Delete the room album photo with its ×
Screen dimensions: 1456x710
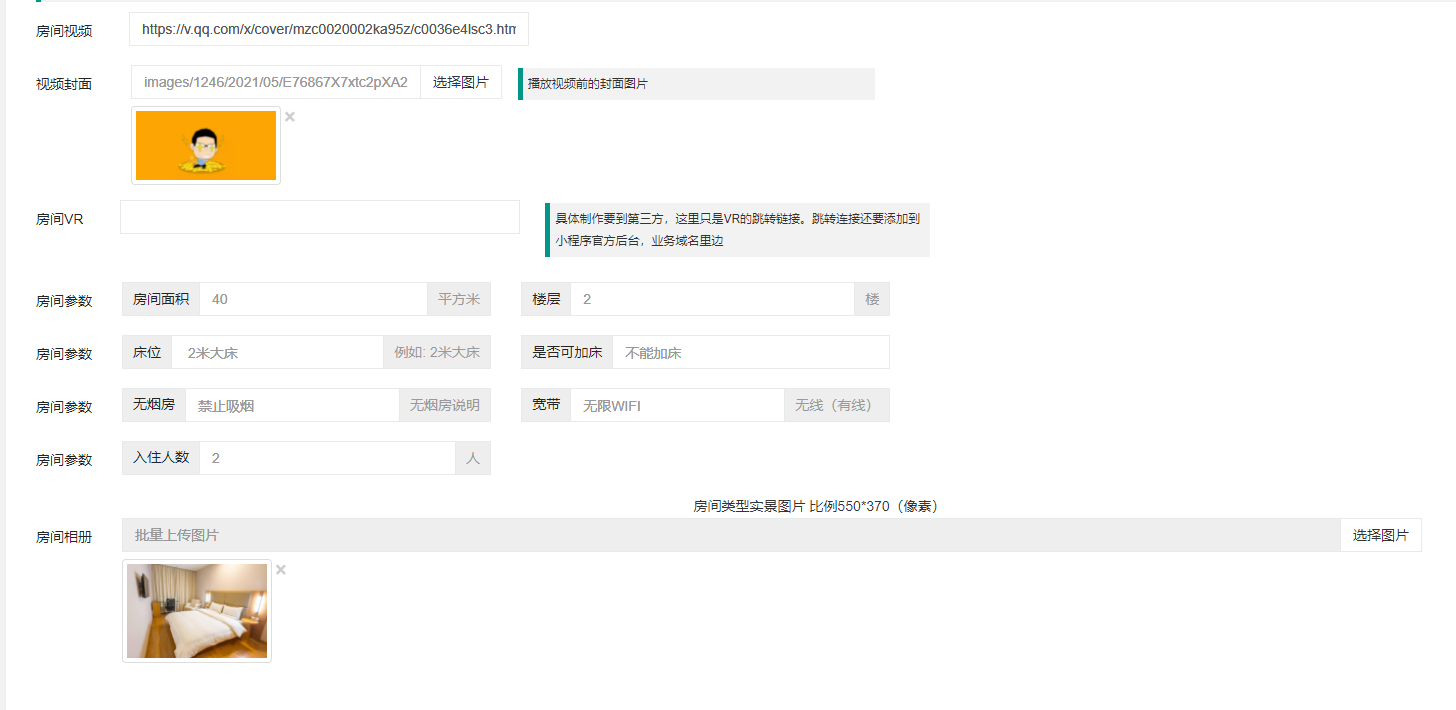[281, 570]
